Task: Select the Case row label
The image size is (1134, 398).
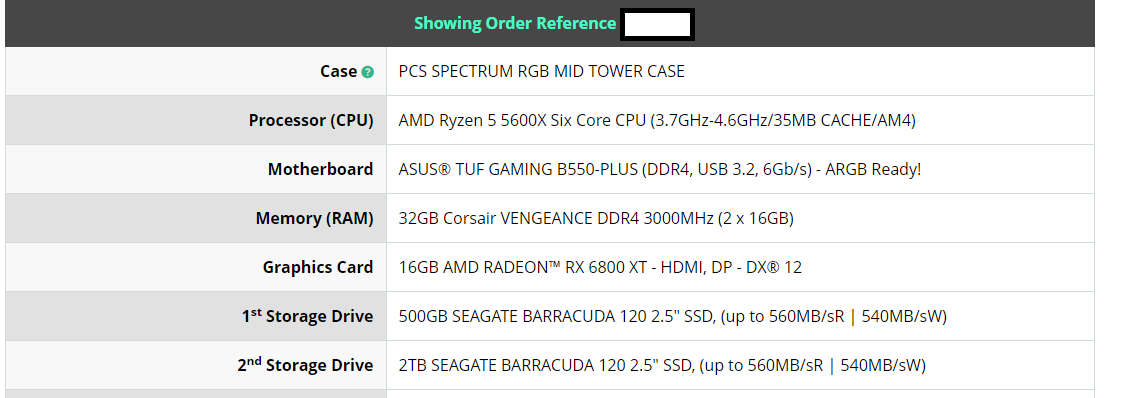Action: click(338, 72)
